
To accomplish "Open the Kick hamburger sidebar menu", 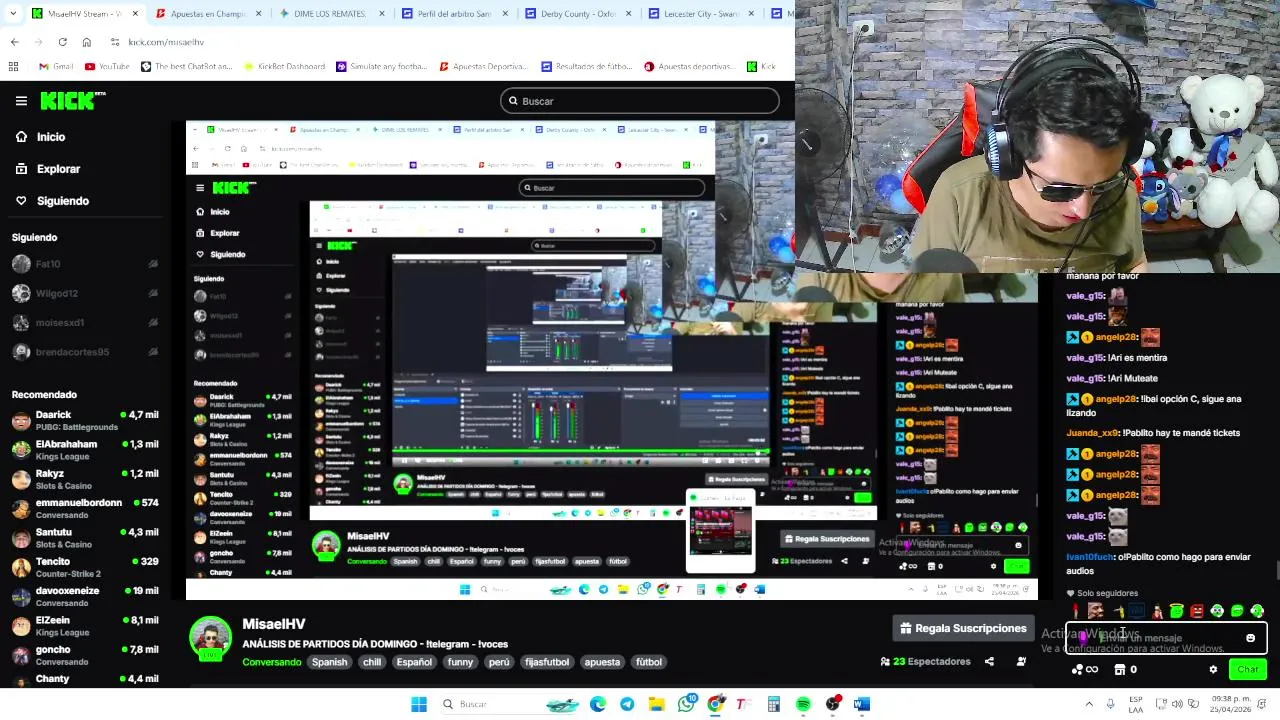I will [21, 101].
